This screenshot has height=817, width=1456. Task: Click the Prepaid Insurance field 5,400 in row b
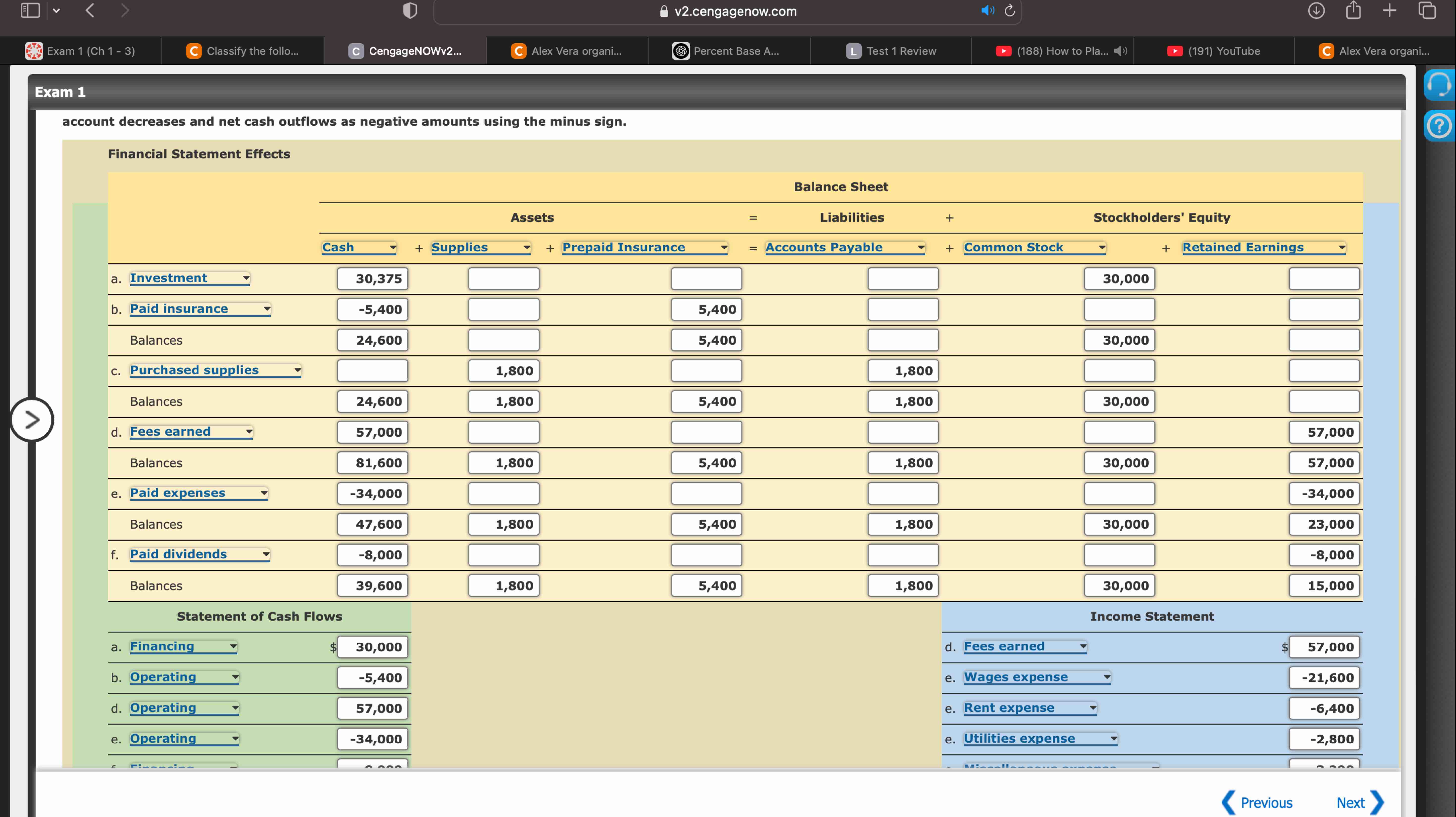click(707, 309)
